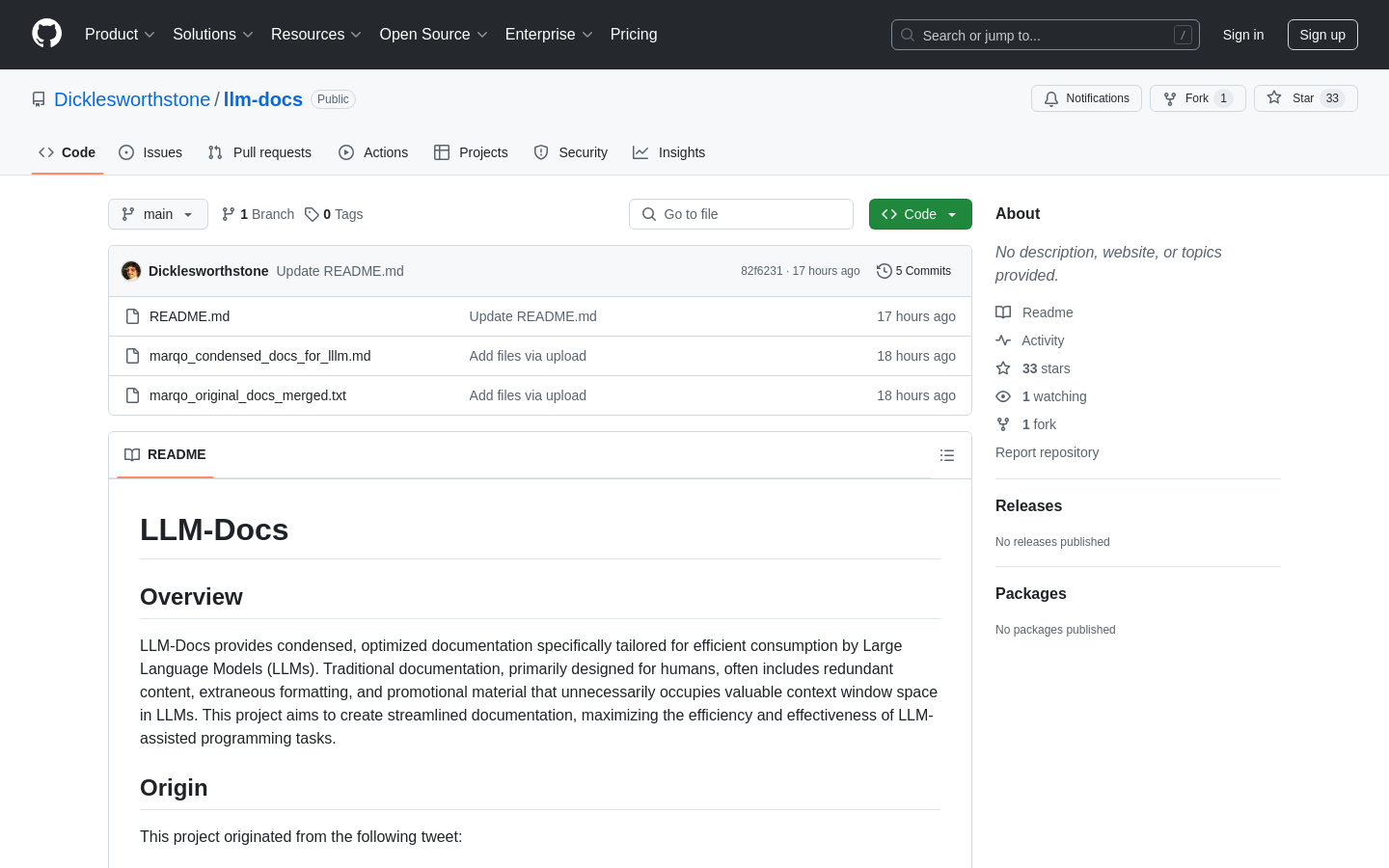Open README.md file
Image resolution: width=1389 pixels, height=868 pixels.
click(x=189, y=316)
